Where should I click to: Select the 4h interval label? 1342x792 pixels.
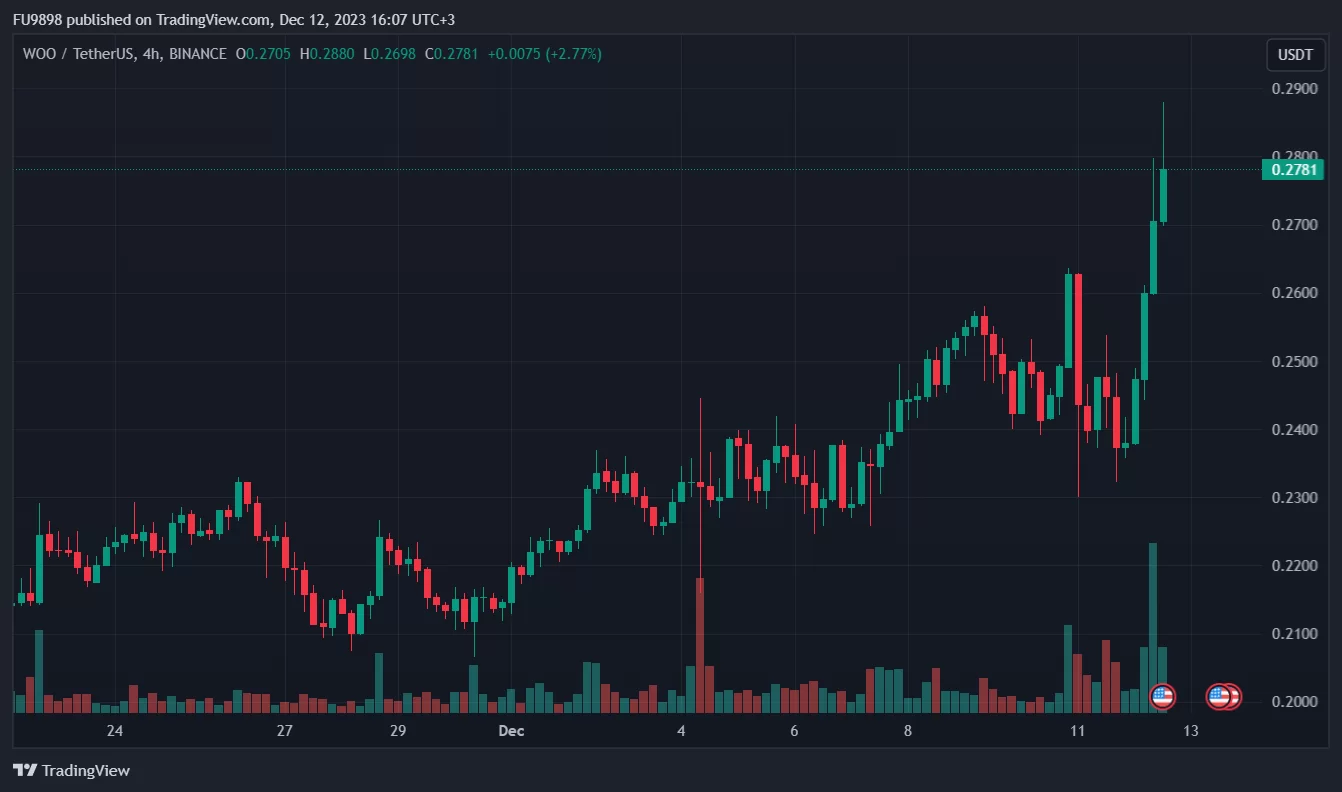pyautogui.click(x=153, y=54)
